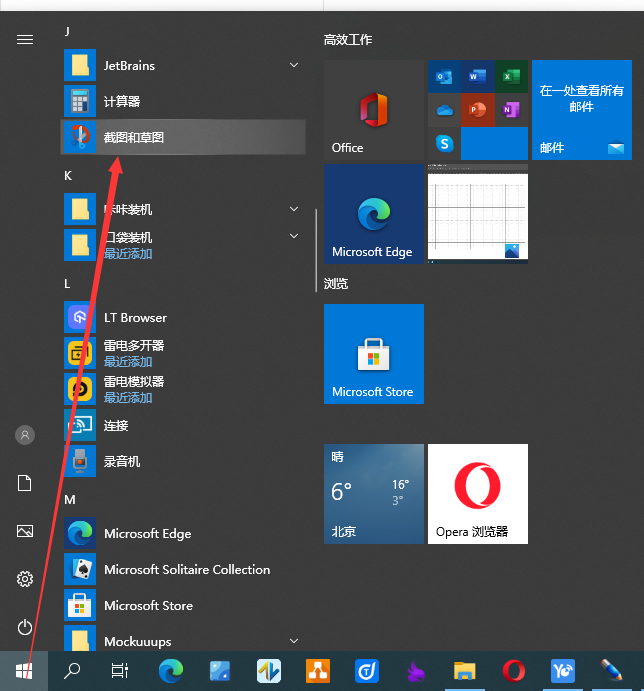644x691 pixels.
Task: Expand the JetBrains folder chevron
Action: 294,65
